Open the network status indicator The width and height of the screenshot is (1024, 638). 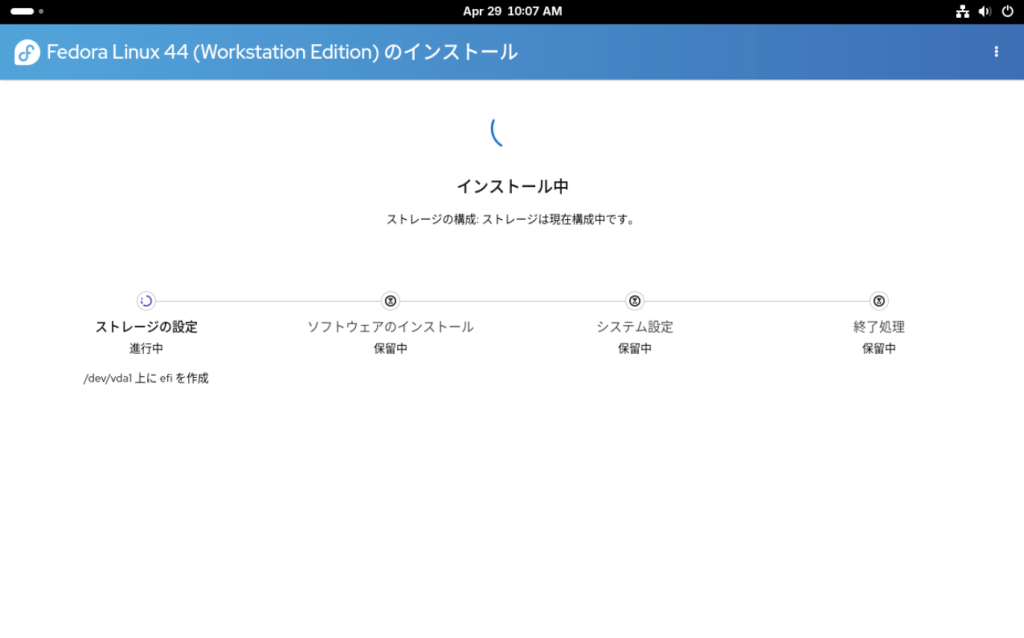pos(962,12)
